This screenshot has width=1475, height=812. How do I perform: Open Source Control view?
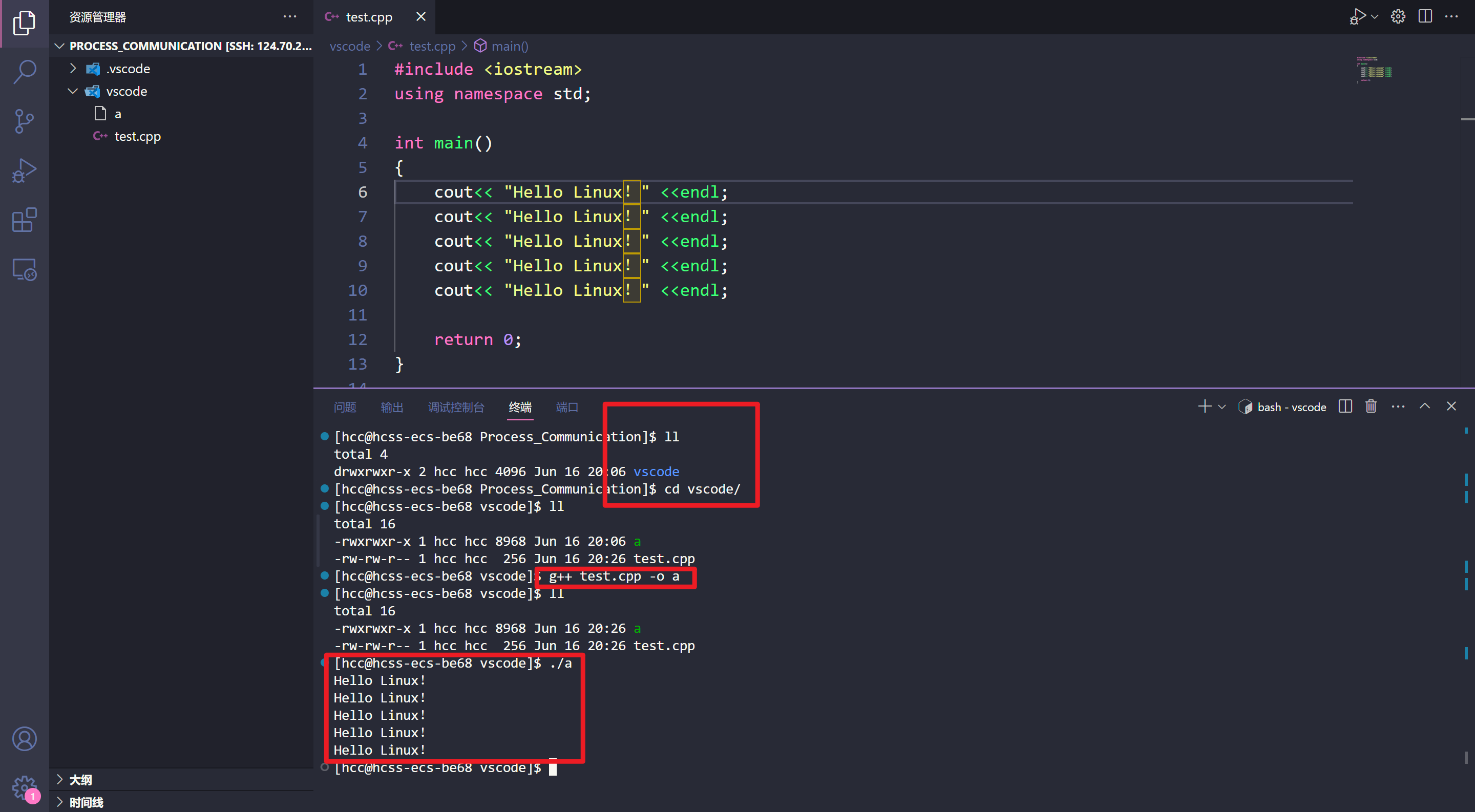[x=24, y=121]
